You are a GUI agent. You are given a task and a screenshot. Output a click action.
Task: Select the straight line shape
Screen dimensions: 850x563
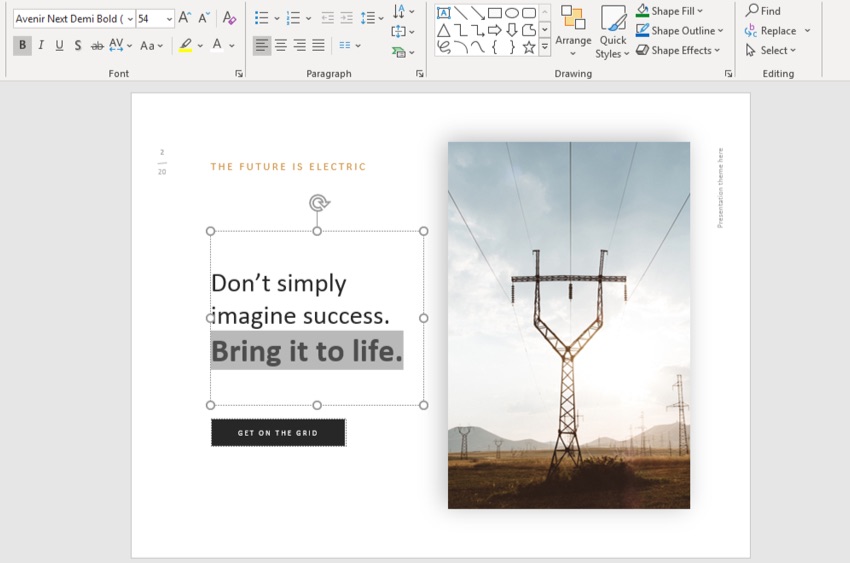click(461, 12)
